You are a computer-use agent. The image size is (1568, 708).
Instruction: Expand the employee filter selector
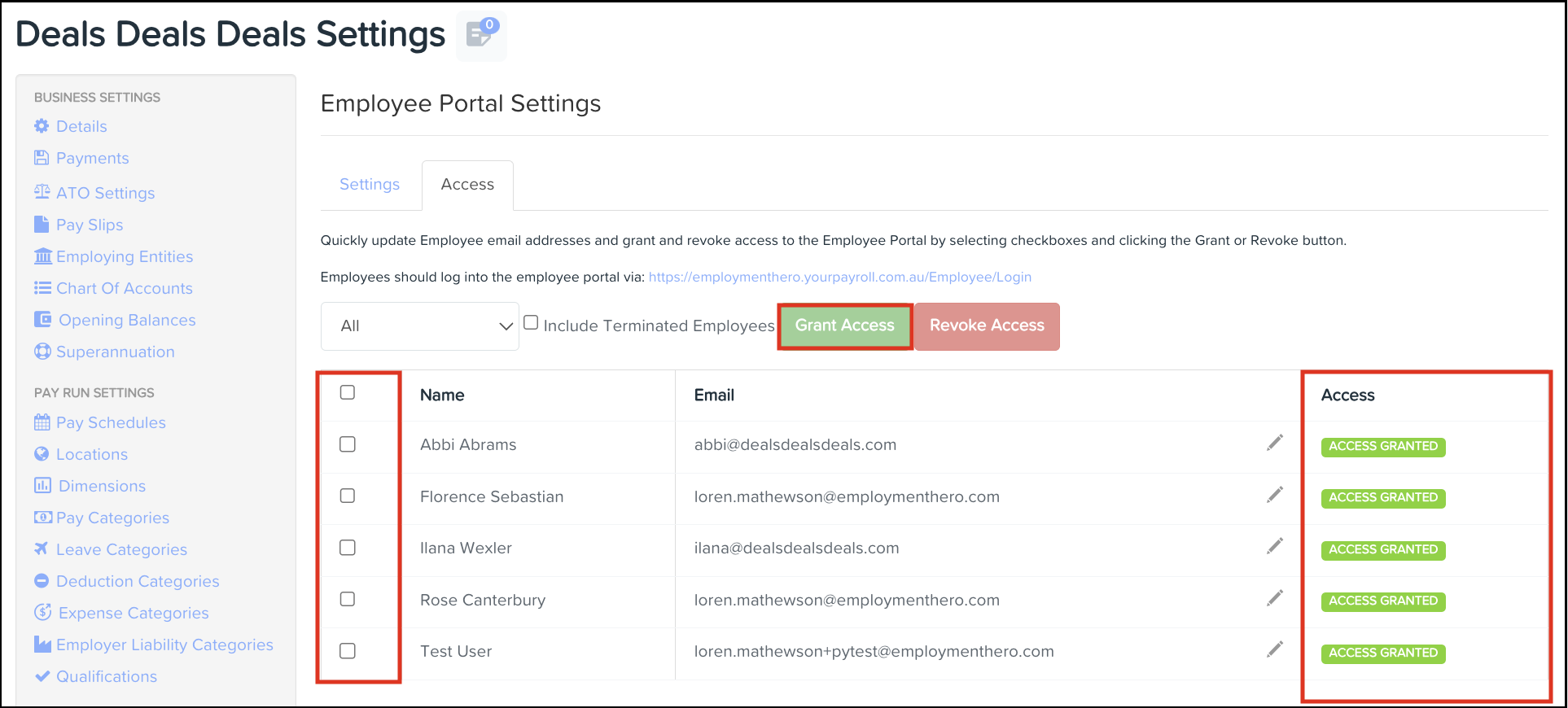pos(502,326)
